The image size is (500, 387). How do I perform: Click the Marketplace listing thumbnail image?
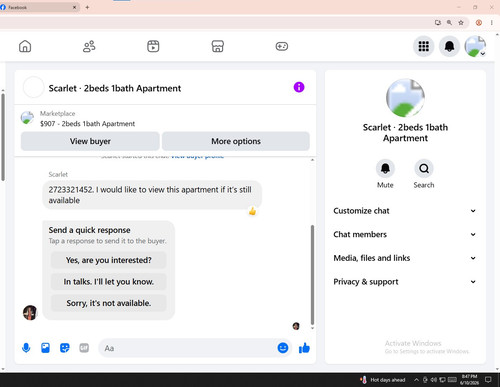coord(27,118)
